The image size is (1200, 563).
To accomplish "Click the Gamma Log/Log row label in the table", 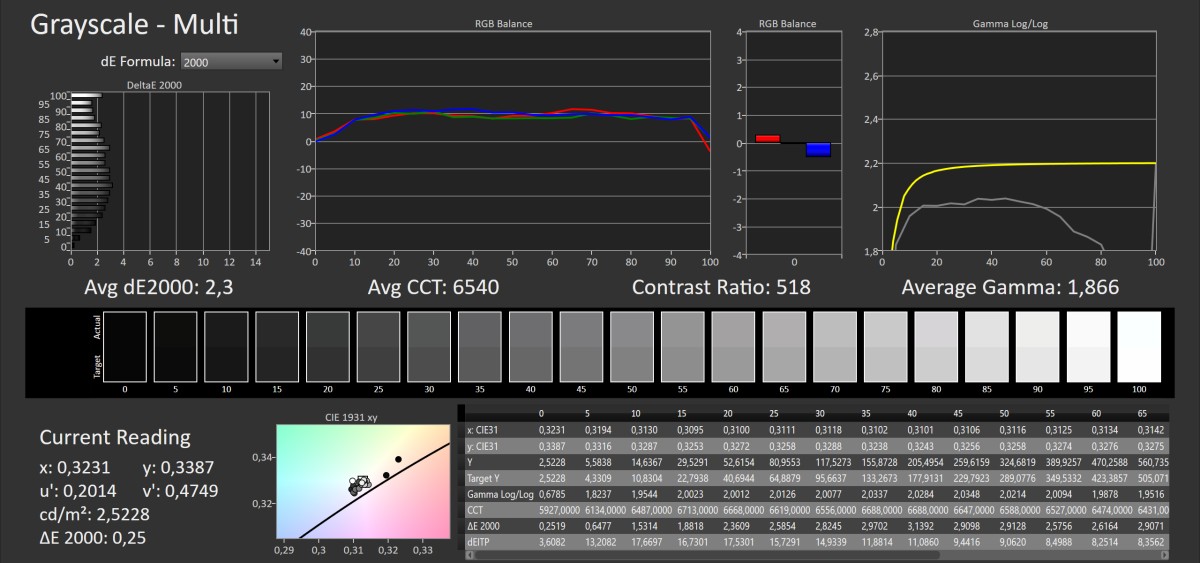I will point(496,495).
